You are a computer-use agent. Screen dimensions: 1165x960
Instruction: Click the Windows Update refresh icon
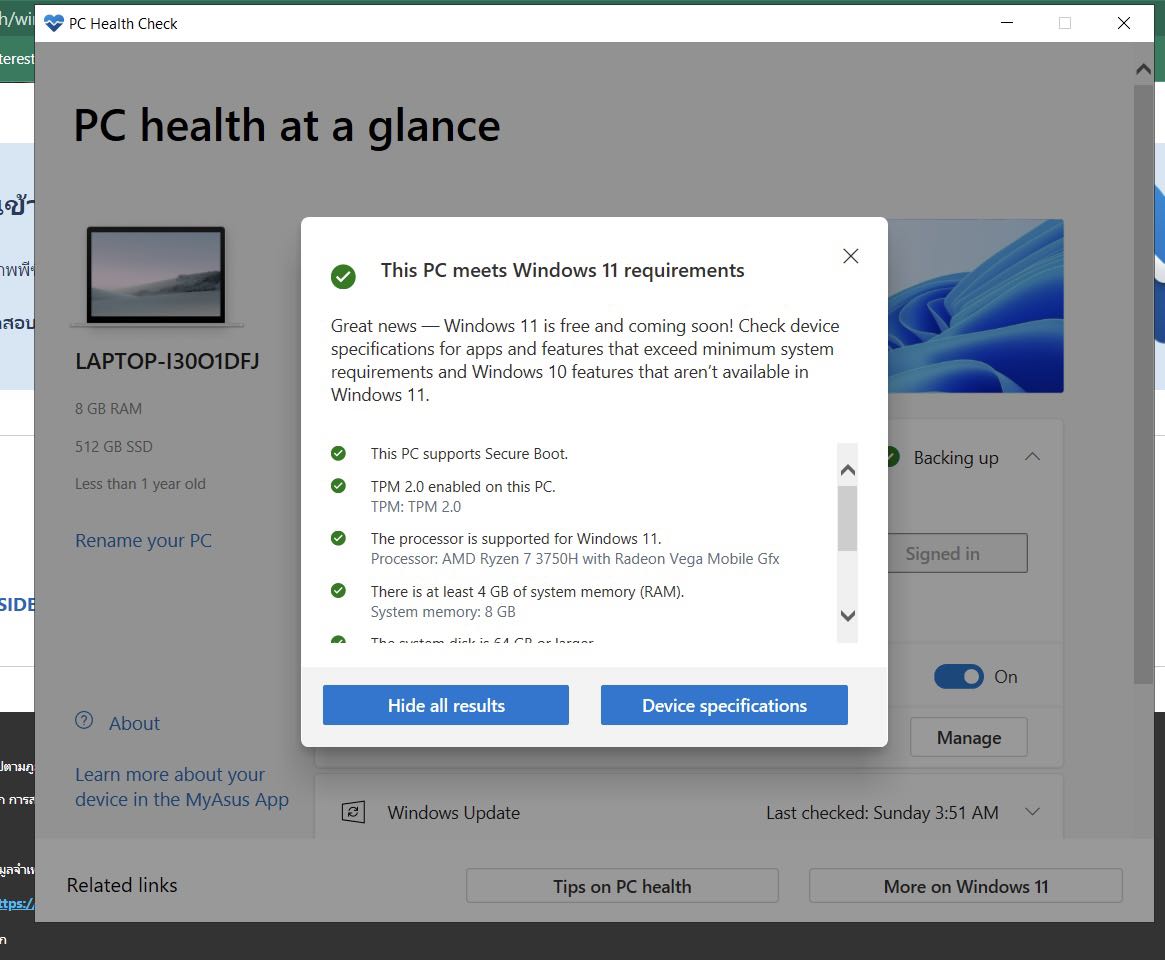pos(353,812)
